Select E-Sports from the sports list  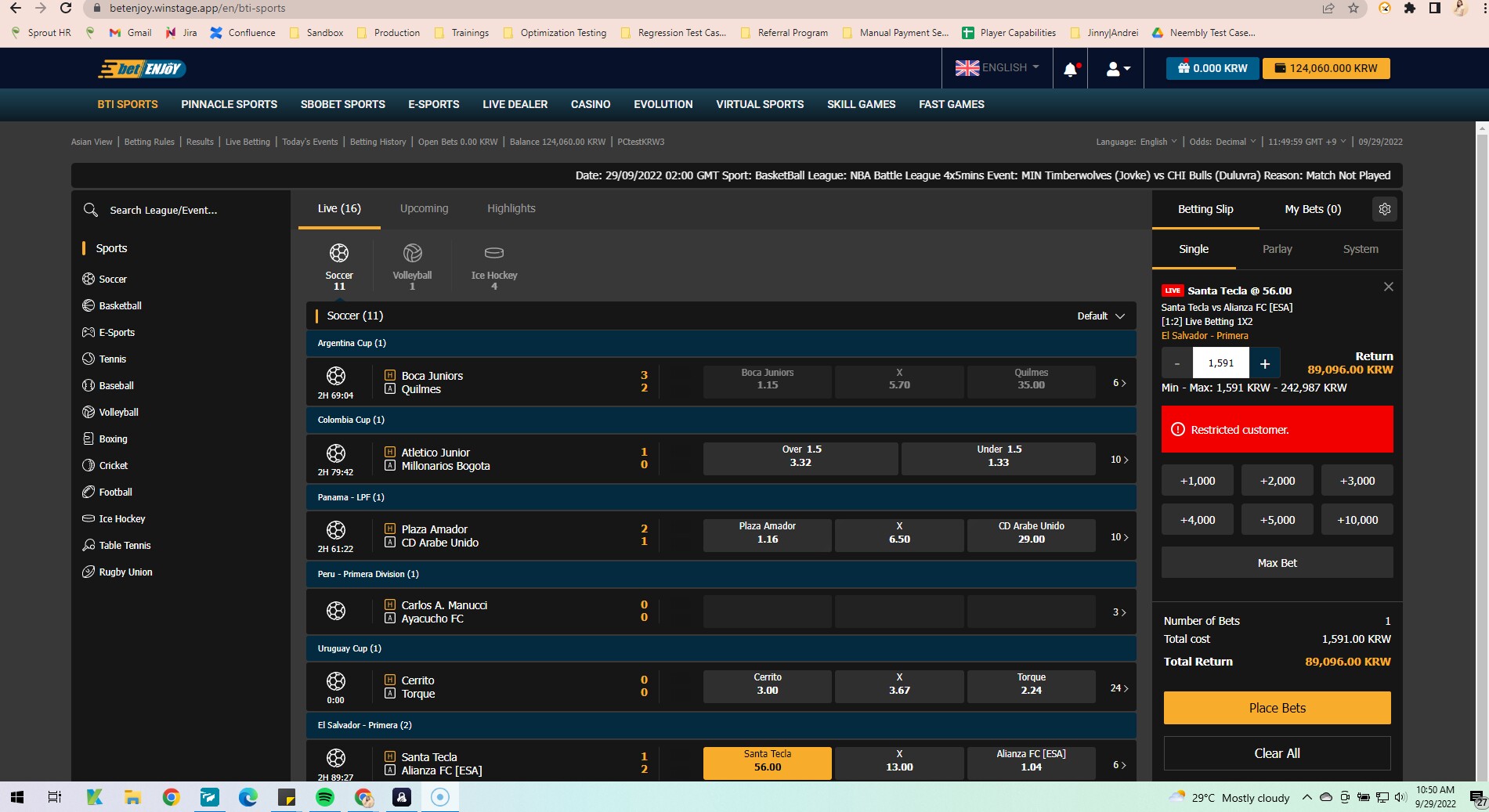tap(117, 332)
